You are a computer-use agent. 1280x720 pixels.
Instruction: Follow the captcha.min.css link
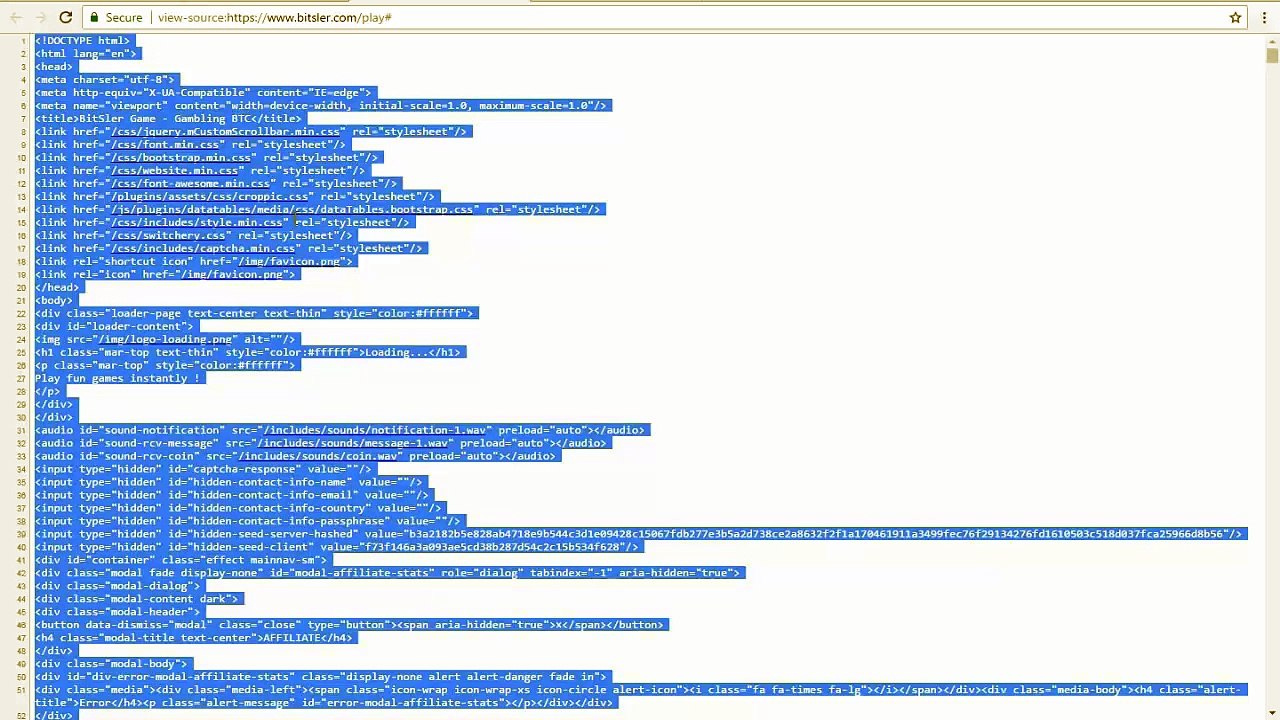tap(203, 248)
